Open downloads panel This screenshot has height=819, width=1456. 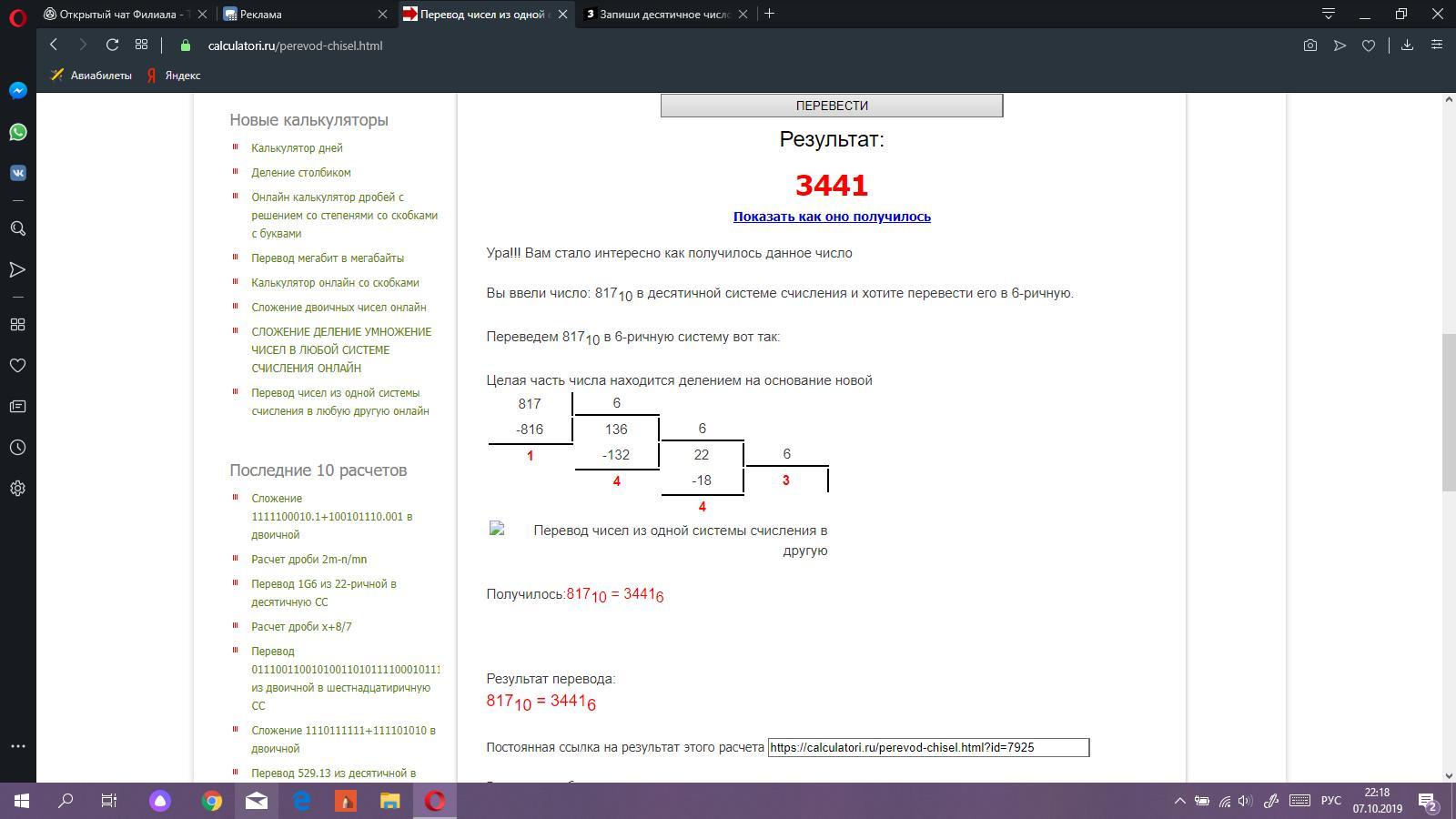pyautogui.click(x=1407, y=45)
